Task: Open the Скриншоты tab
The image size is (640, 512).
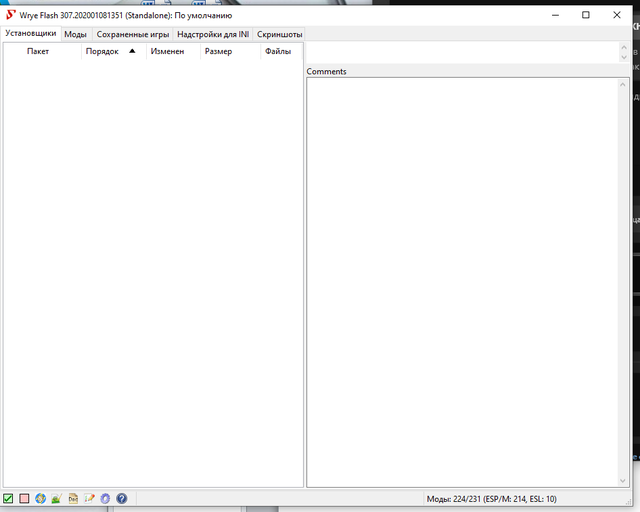Action: (279, 34)
